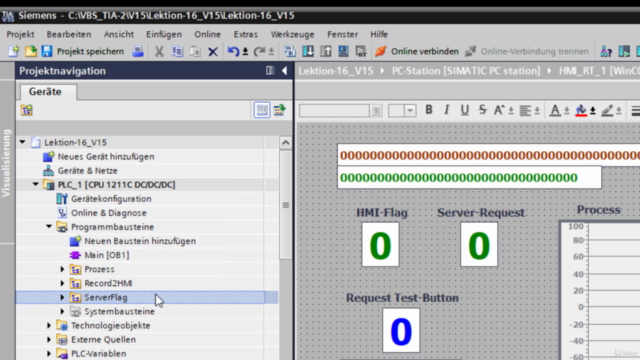The width and height of the screenshot is (640, 360).
Task: Click the Projekt speichern save button
Action: pos(83,51)
